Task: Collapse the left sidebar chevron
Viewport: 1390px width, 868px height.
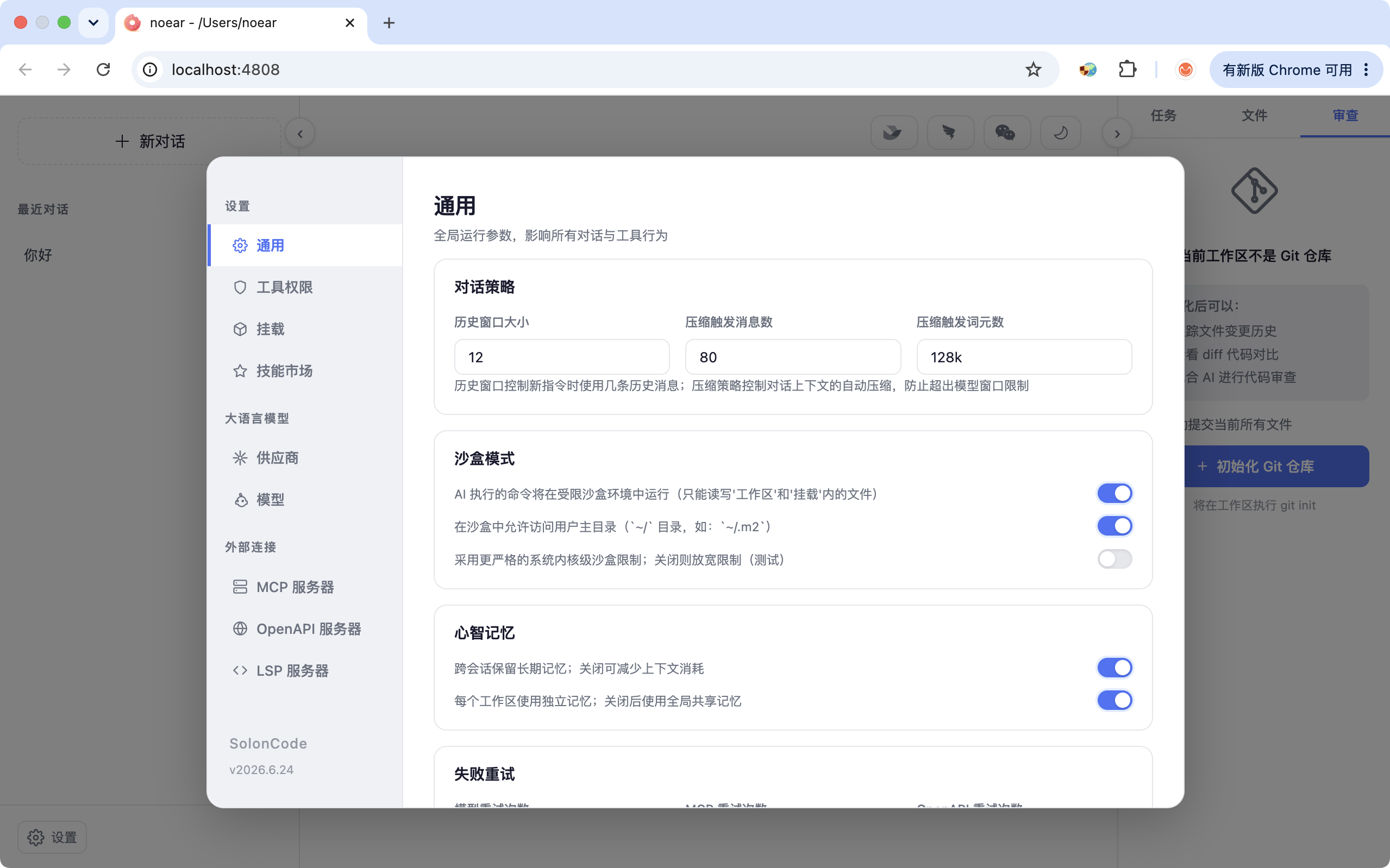Action: (x=300, y=134)
